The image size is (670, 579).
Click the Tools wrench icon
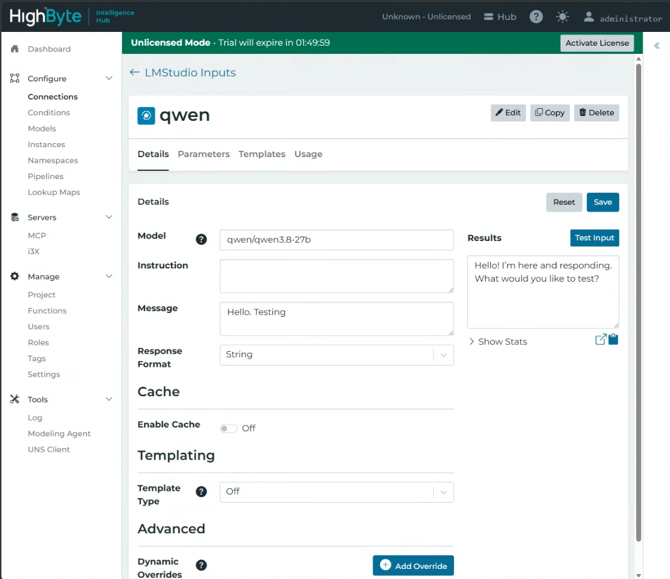15,399
